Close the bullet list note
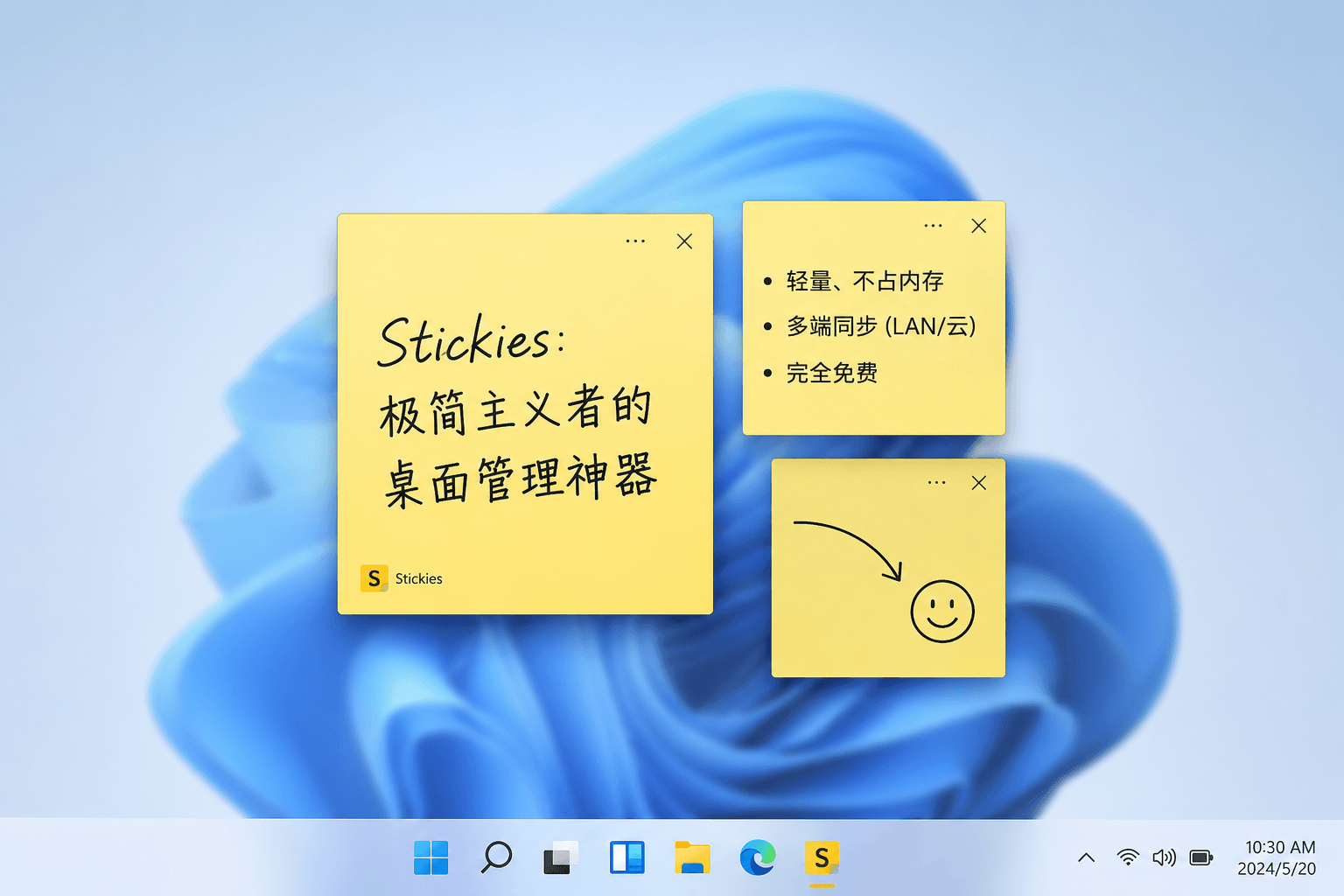 point(979,226)
